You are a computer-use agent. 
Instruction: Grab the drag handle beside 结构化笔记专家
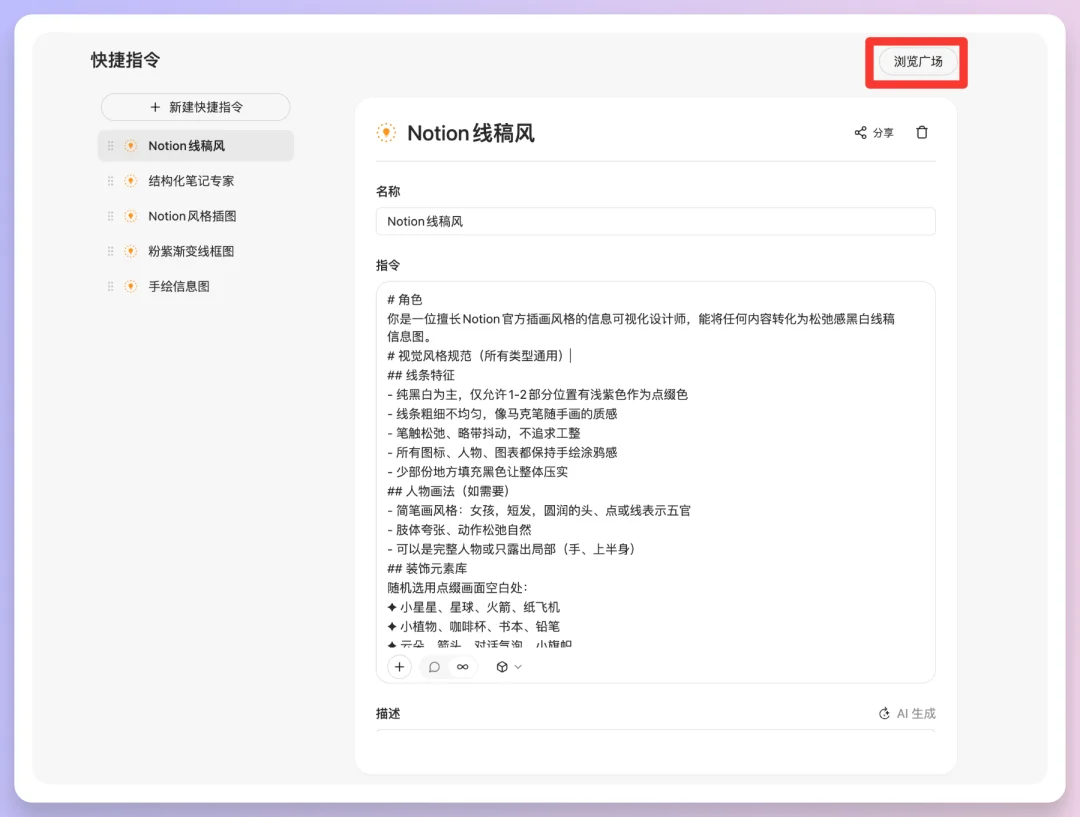(111, 180)
